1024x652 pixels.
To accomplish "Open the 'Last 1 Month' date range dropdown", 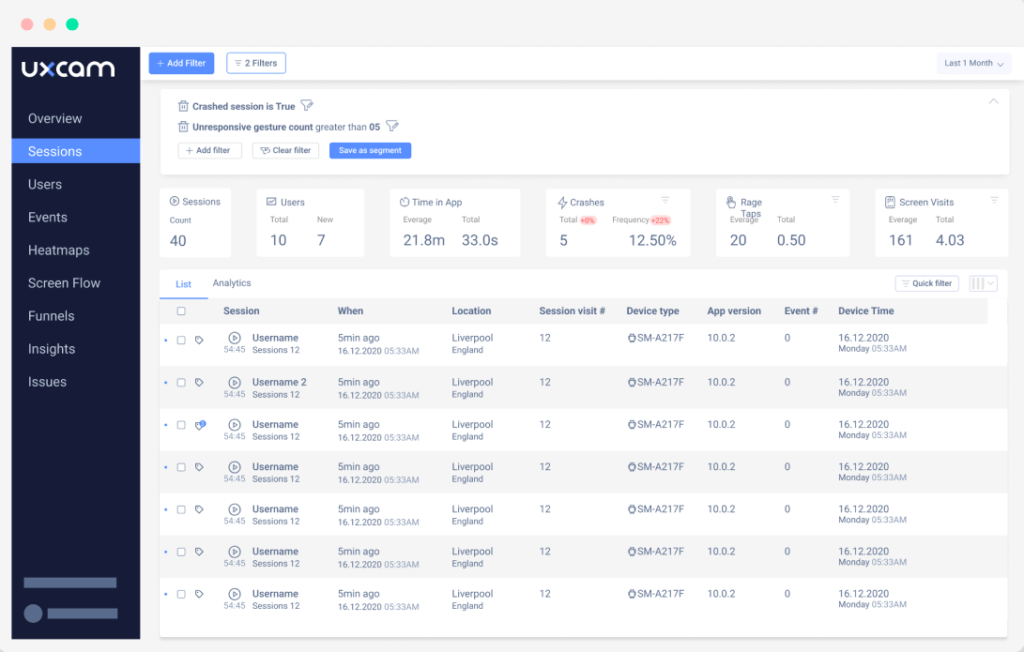I will (973, 62).
